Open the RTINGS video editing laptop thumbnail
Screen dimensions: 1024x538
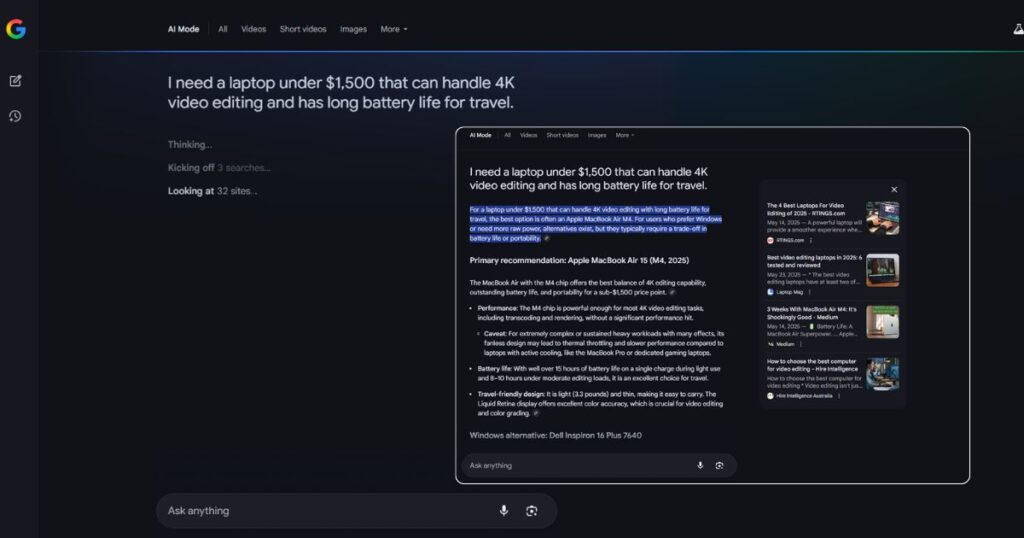(x=882, y=218)
